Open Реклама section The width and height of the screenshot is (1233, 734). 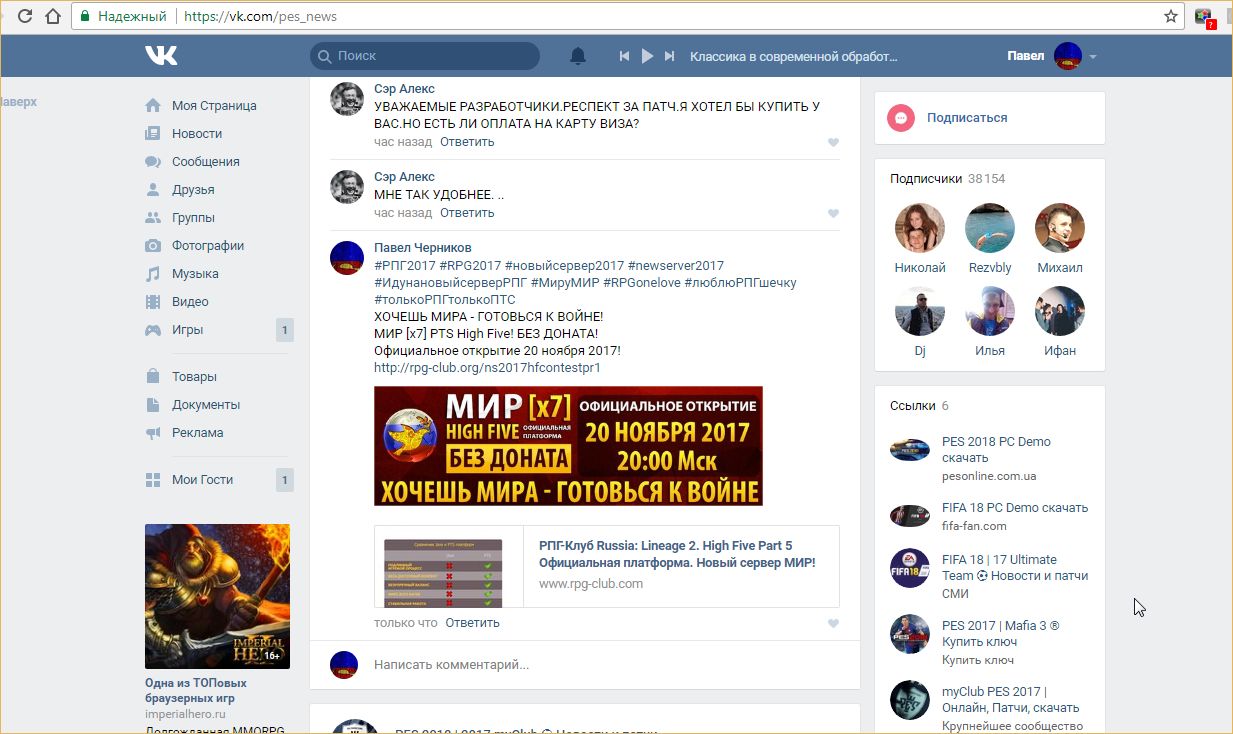tap(198, 433)
